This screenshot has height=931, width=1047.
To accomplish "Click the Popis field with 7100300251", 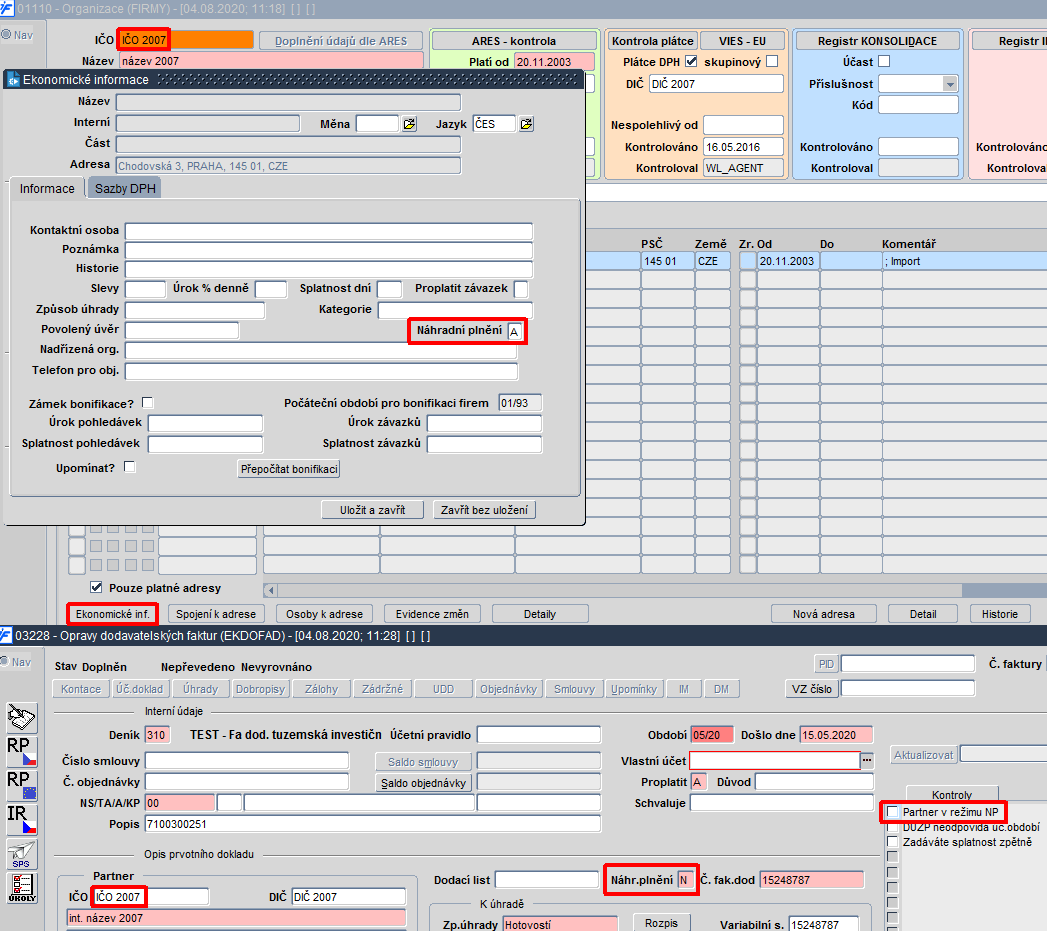I will [373, 824].
